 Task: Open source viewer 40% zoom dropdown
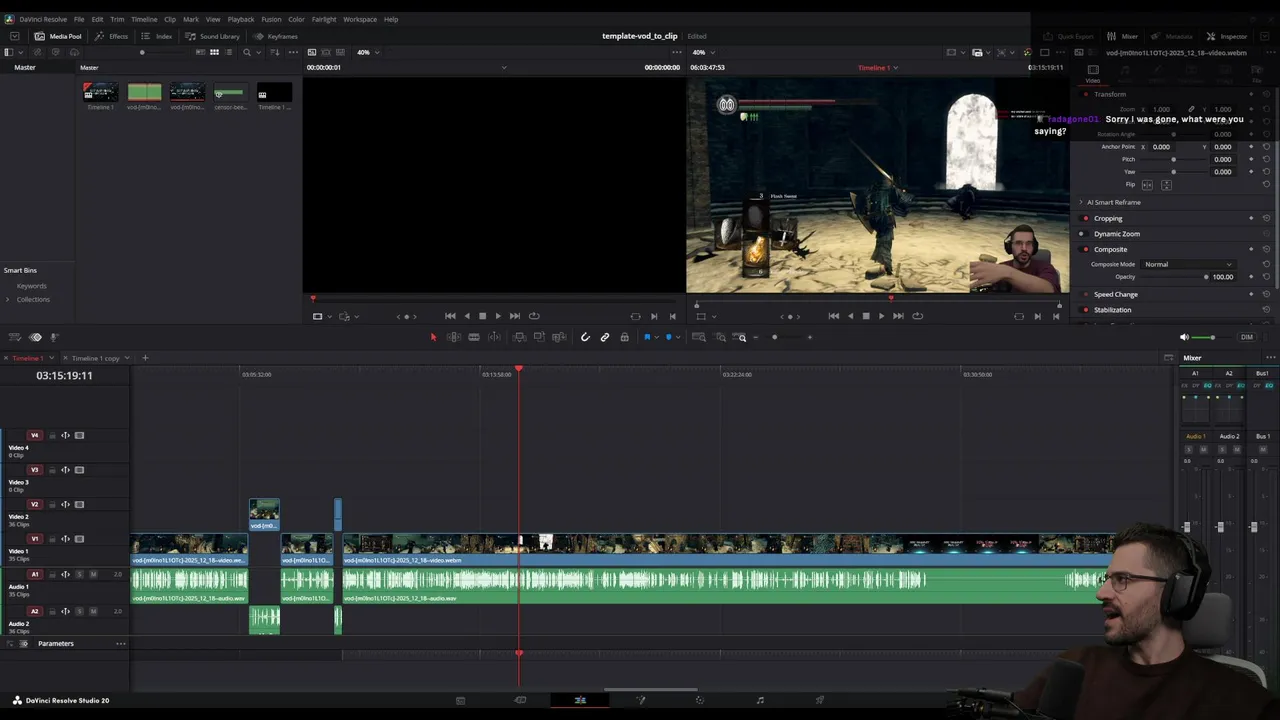tap(368, 52)
